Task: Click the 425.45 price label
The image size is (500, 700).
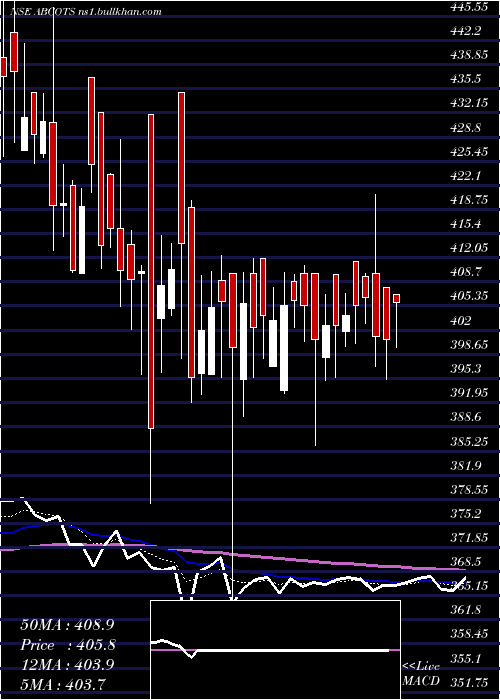Action: tap(467, 152)
